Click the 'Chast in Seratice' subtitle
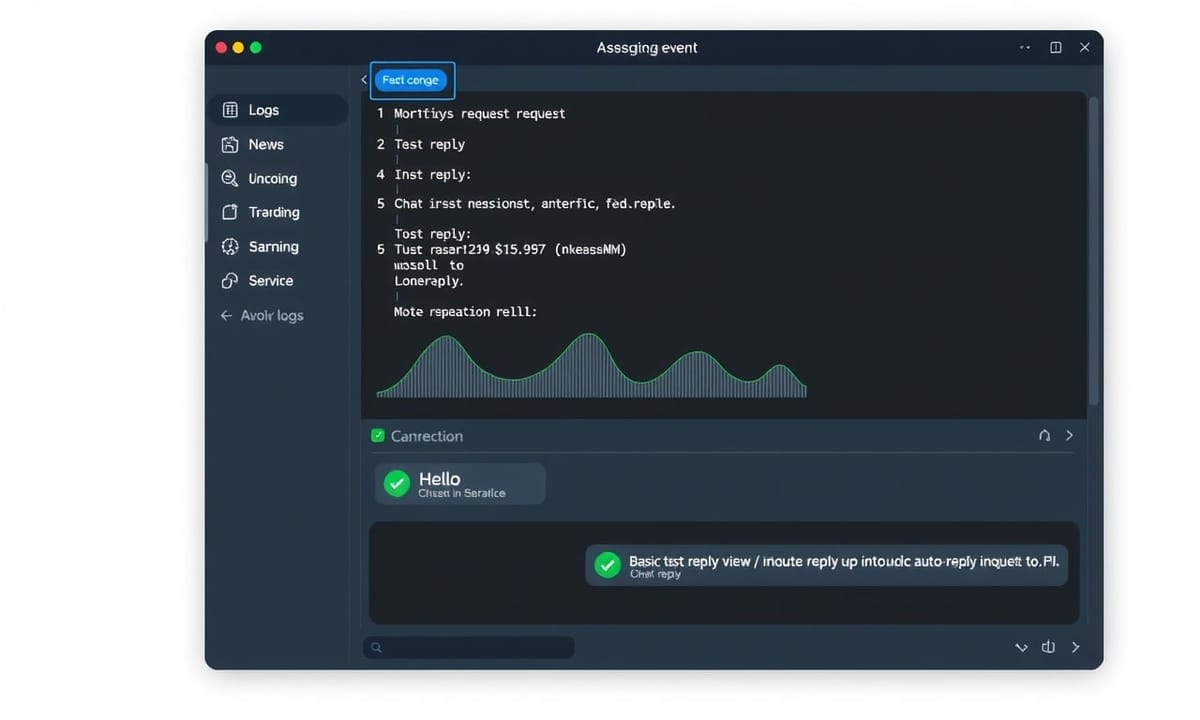This screenshot has height=720, width=1200. [462, 494]
